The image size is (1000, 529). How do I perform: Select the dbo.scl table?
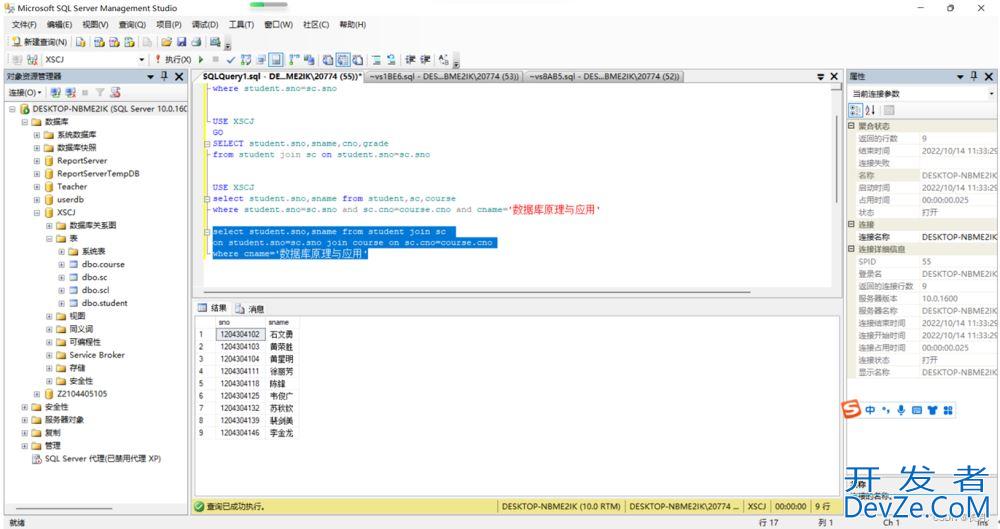95,290
